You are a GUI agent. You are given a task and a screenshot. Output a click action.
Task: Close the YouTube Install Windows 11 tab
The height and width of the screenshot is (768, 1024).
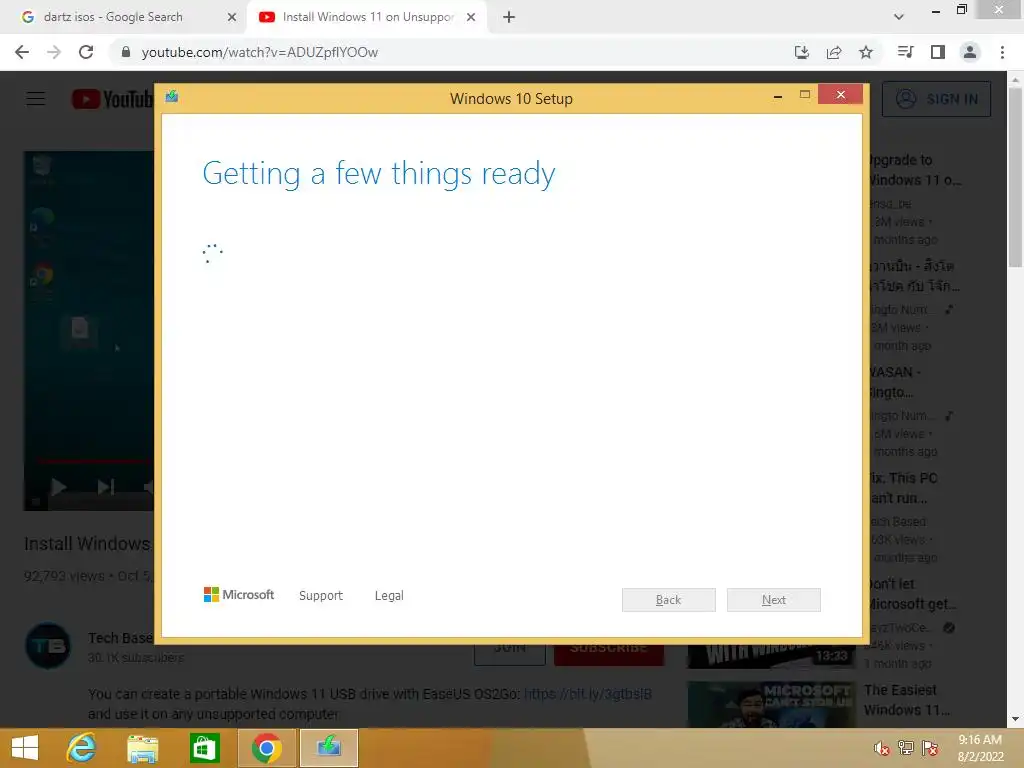click(x=471, y=17)
